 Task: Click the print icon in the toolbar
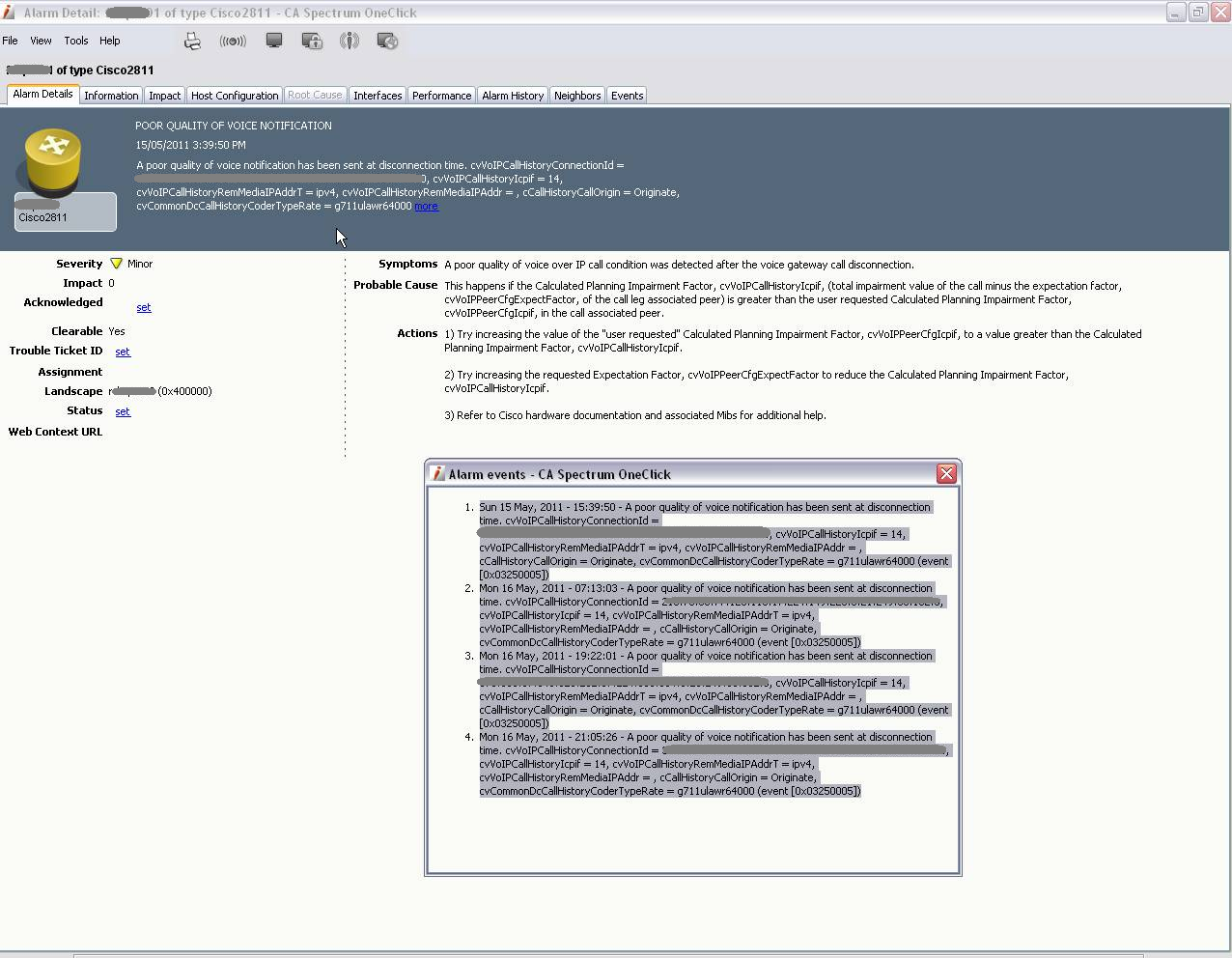pyautogui.click(x=192, y=41)
